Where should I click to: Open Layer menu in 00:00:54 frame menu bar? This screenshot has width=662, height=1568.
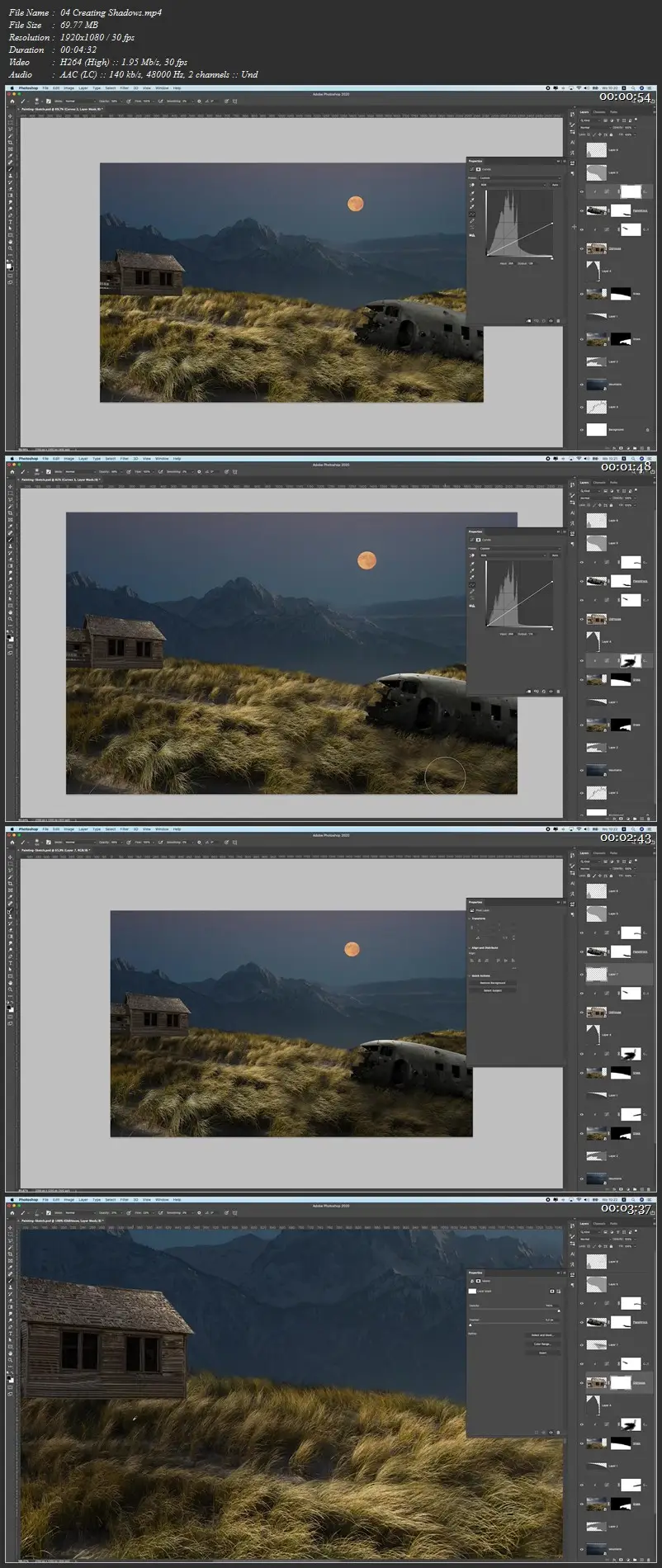coord(83,87)
